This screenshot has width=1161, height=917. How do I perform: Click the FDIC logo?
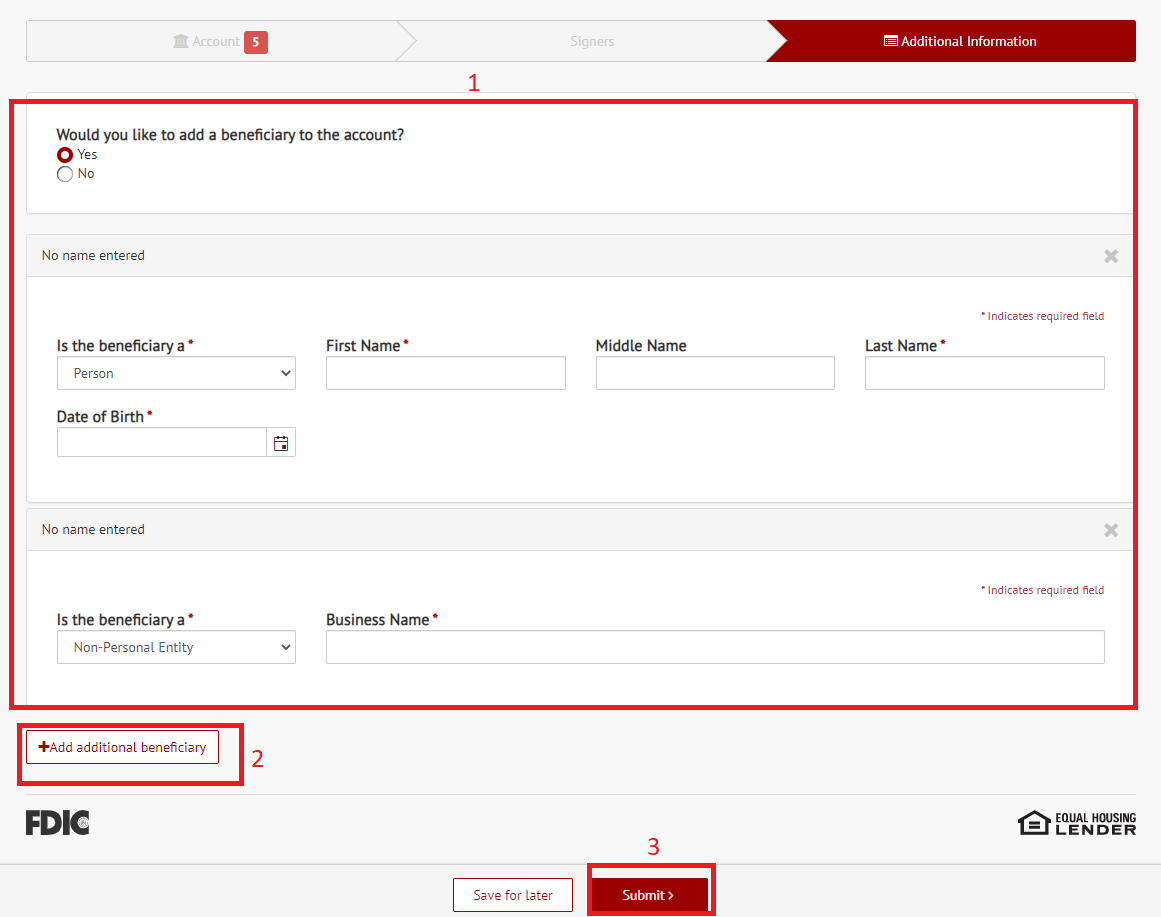57,823
